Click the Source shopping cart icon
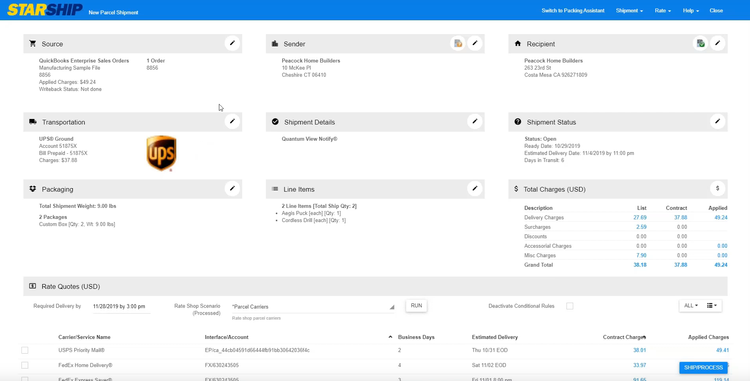Image resolution: width=750 pixels, height=381 pixels. (33, 44)
